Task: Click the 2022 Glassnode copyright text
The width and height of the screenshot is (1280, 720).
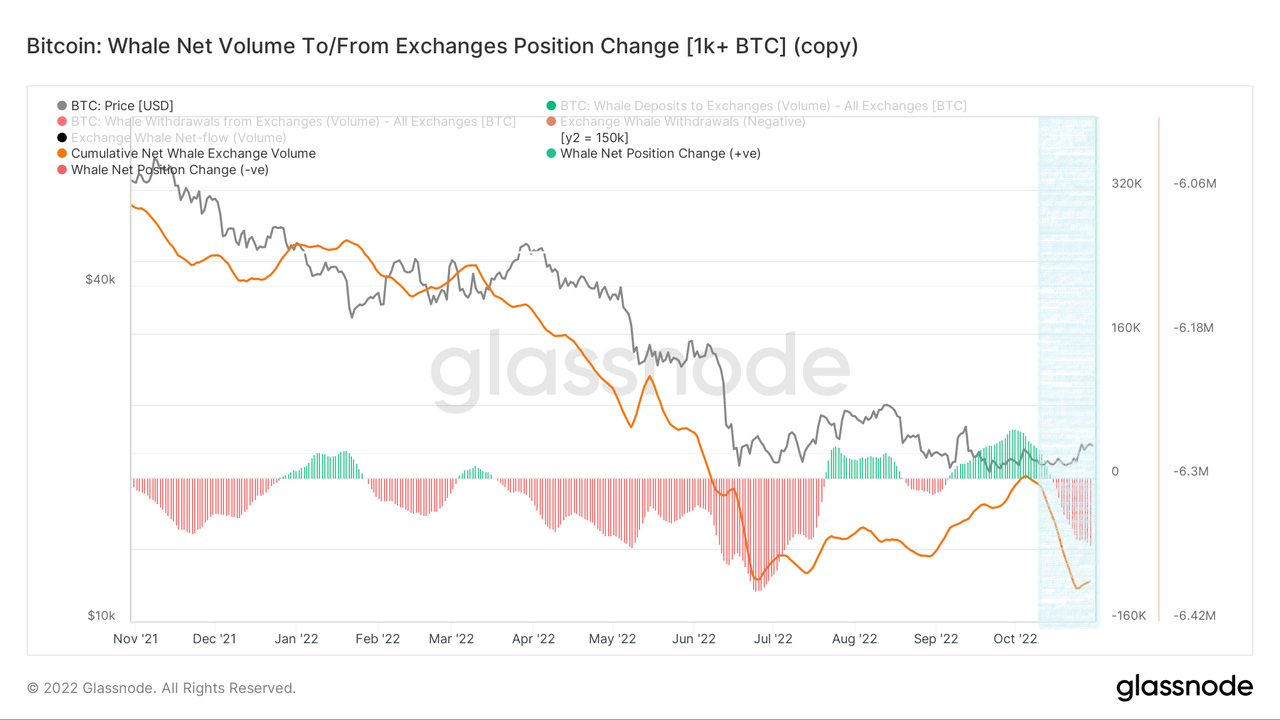Action: click(x=161, y=688)
